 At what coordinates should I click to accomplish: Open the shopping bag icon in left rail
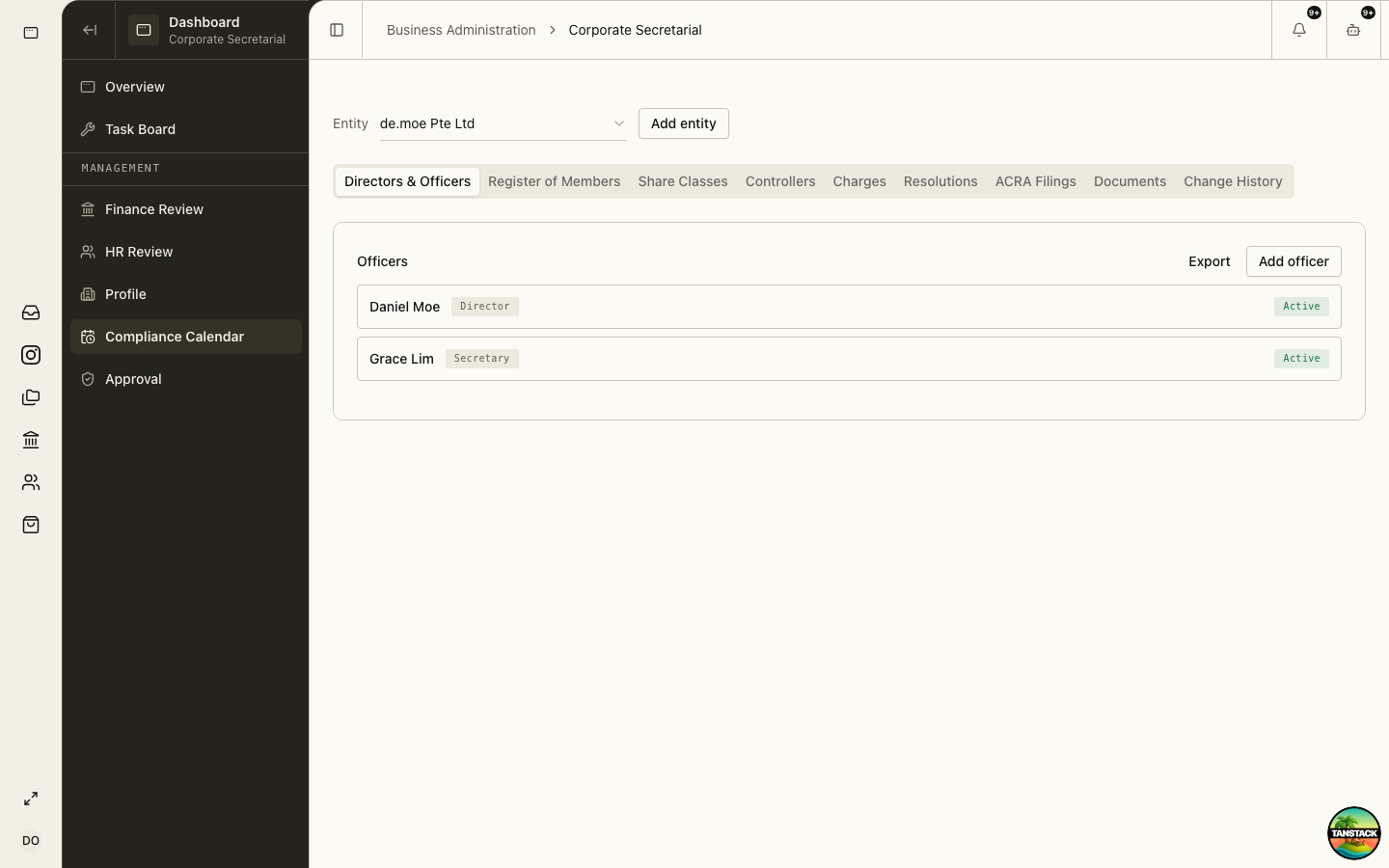[x=31, y=525]
